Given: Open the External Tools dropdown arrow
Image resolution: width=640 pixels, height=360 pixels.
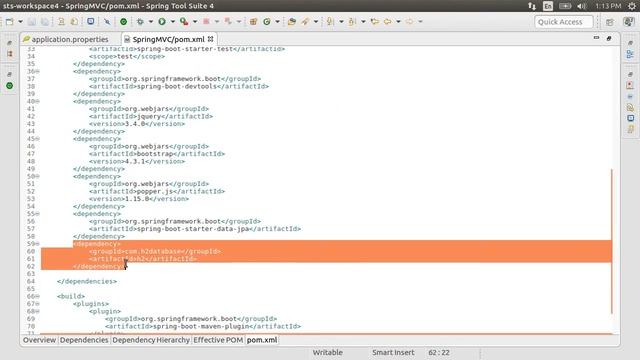Looking at the screenshot, I should 195,22.
